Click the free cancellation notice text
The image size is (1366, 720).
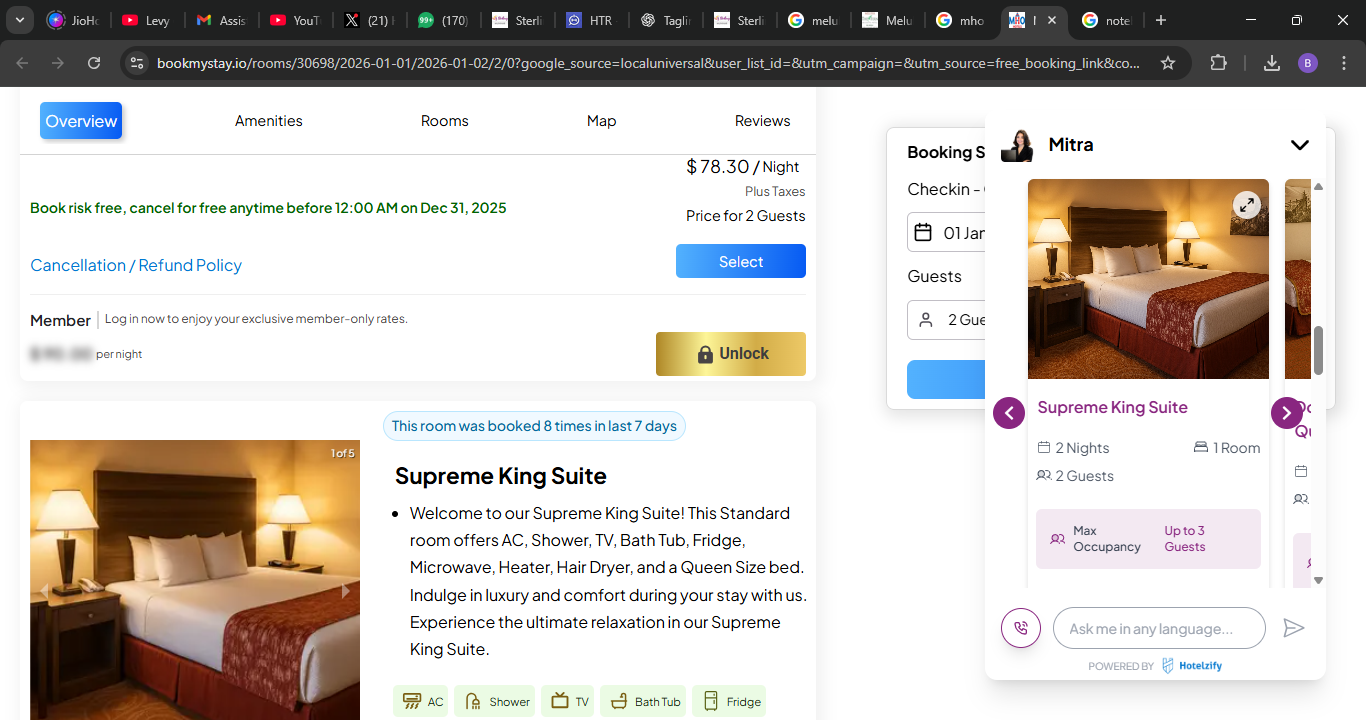[x=268, y=208]
